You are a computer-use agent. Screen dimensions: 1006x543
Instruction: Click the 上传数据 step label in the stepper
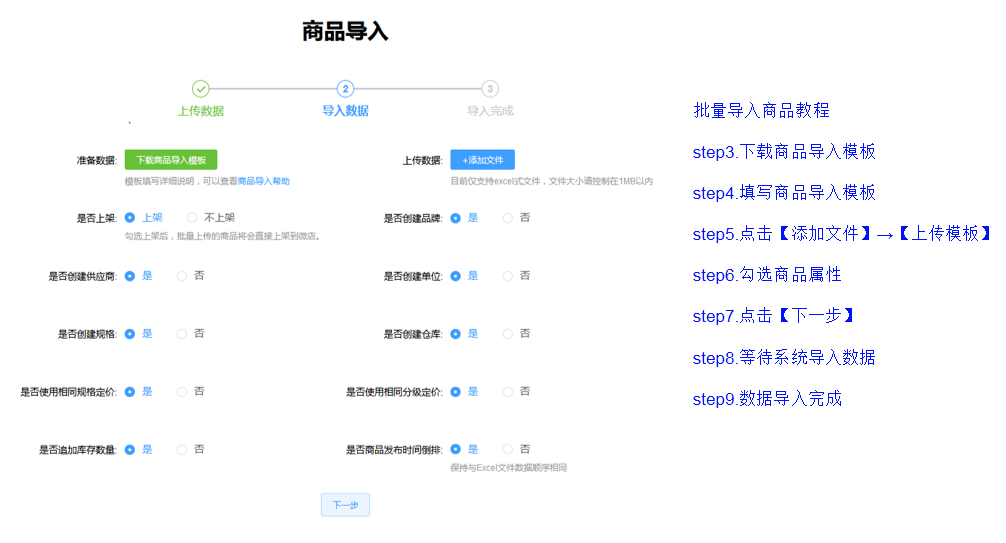pos(201,111)
